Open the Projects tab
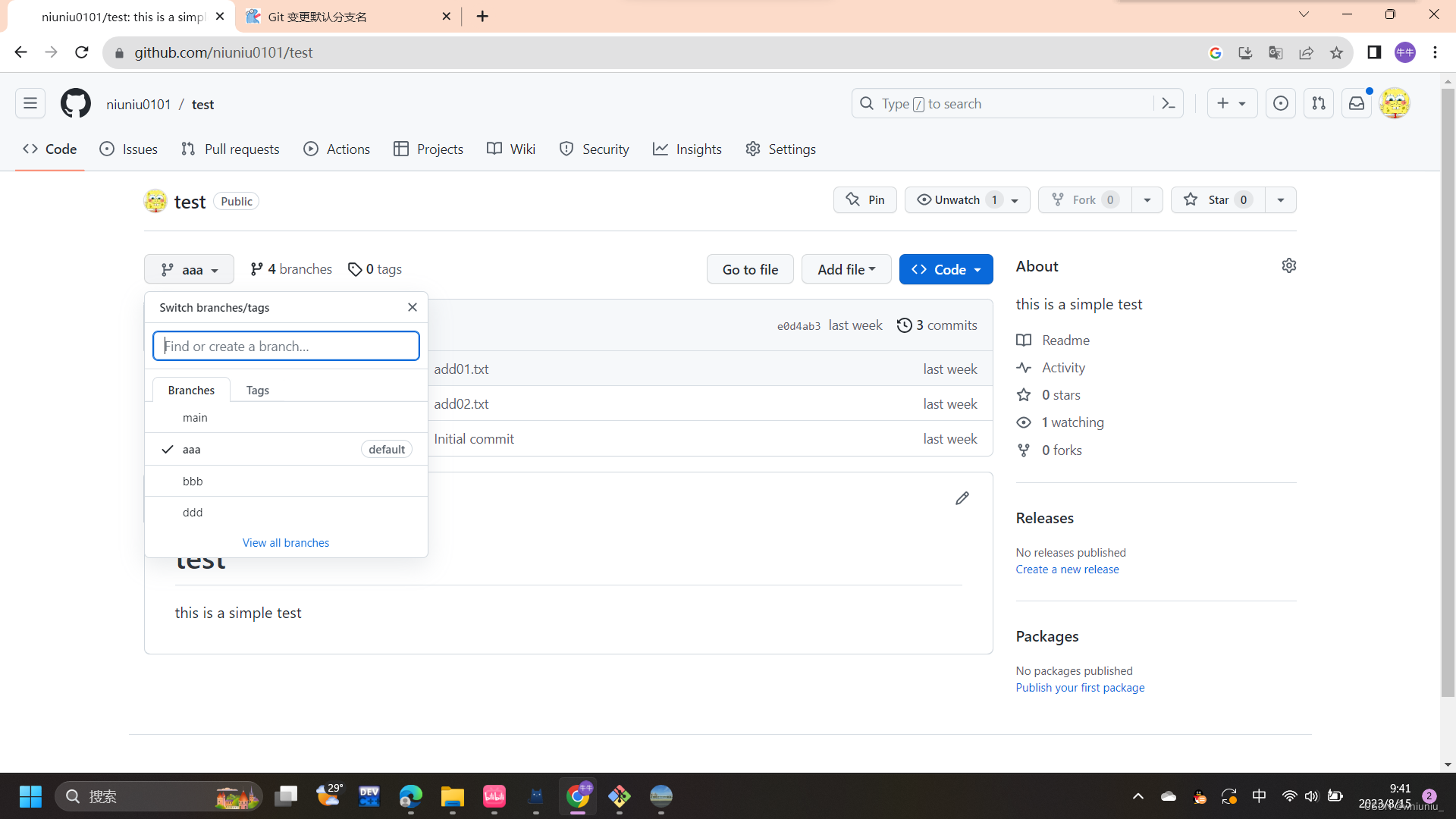 [428, 149]
